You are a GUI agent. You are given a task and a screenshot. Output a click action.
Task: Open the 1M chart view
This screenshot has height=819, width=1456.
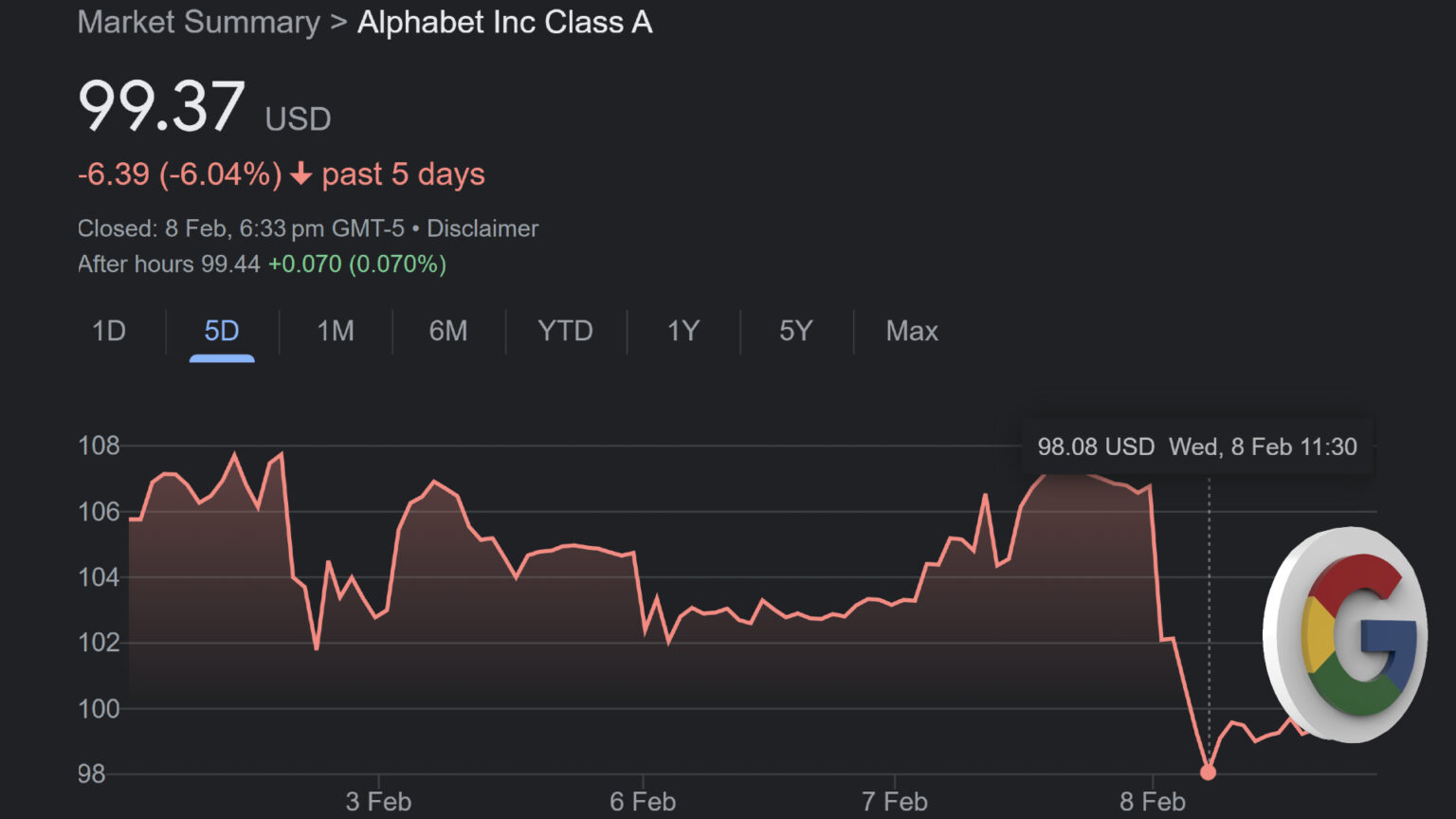tap(336, 332)
